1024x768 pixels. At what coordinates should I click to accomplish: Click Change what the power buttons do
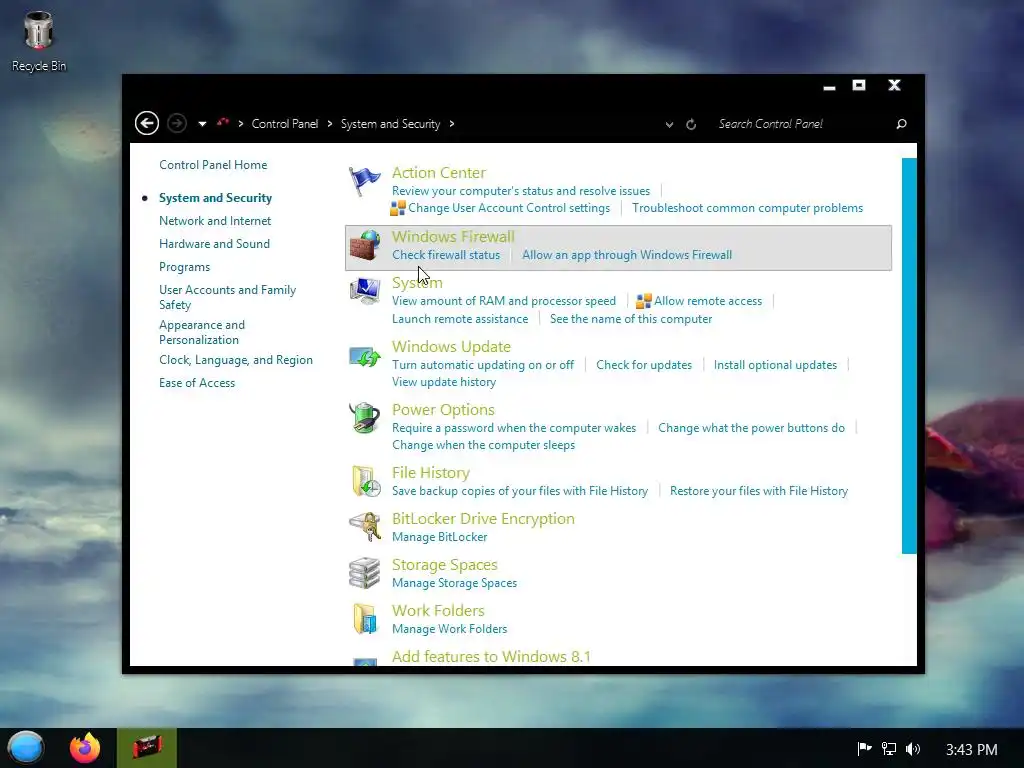click(x=751, y=428)
